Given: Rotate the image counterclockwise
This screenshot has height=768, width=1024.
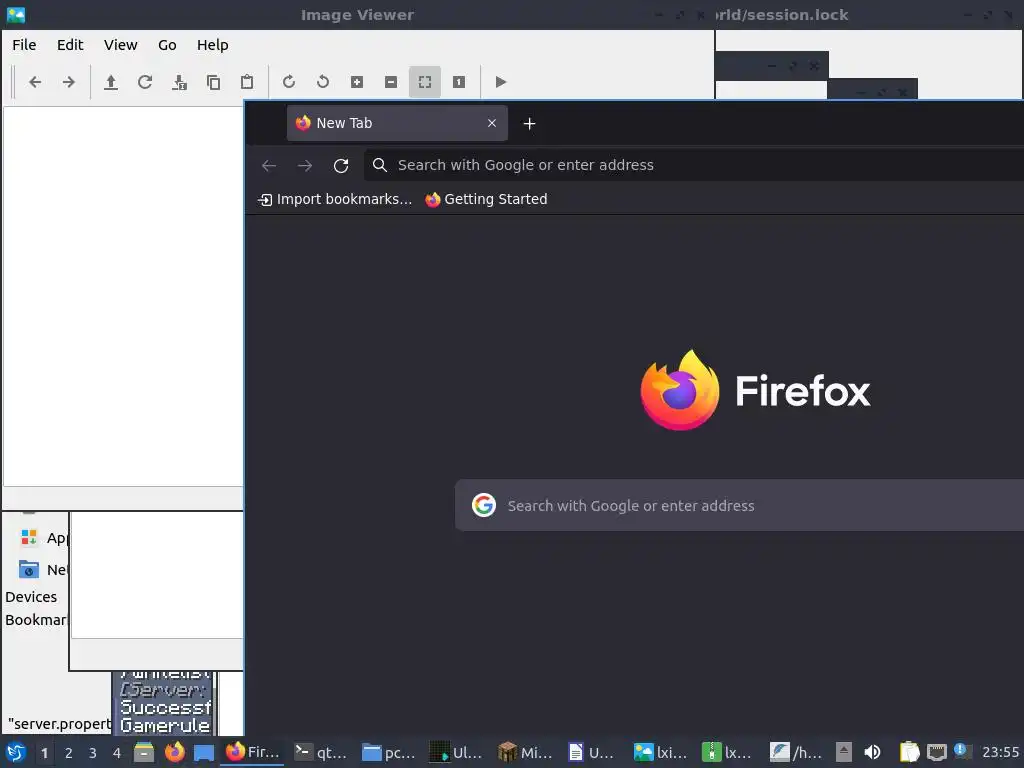Looking at the screenshot, I should click(x=323, y=82).
